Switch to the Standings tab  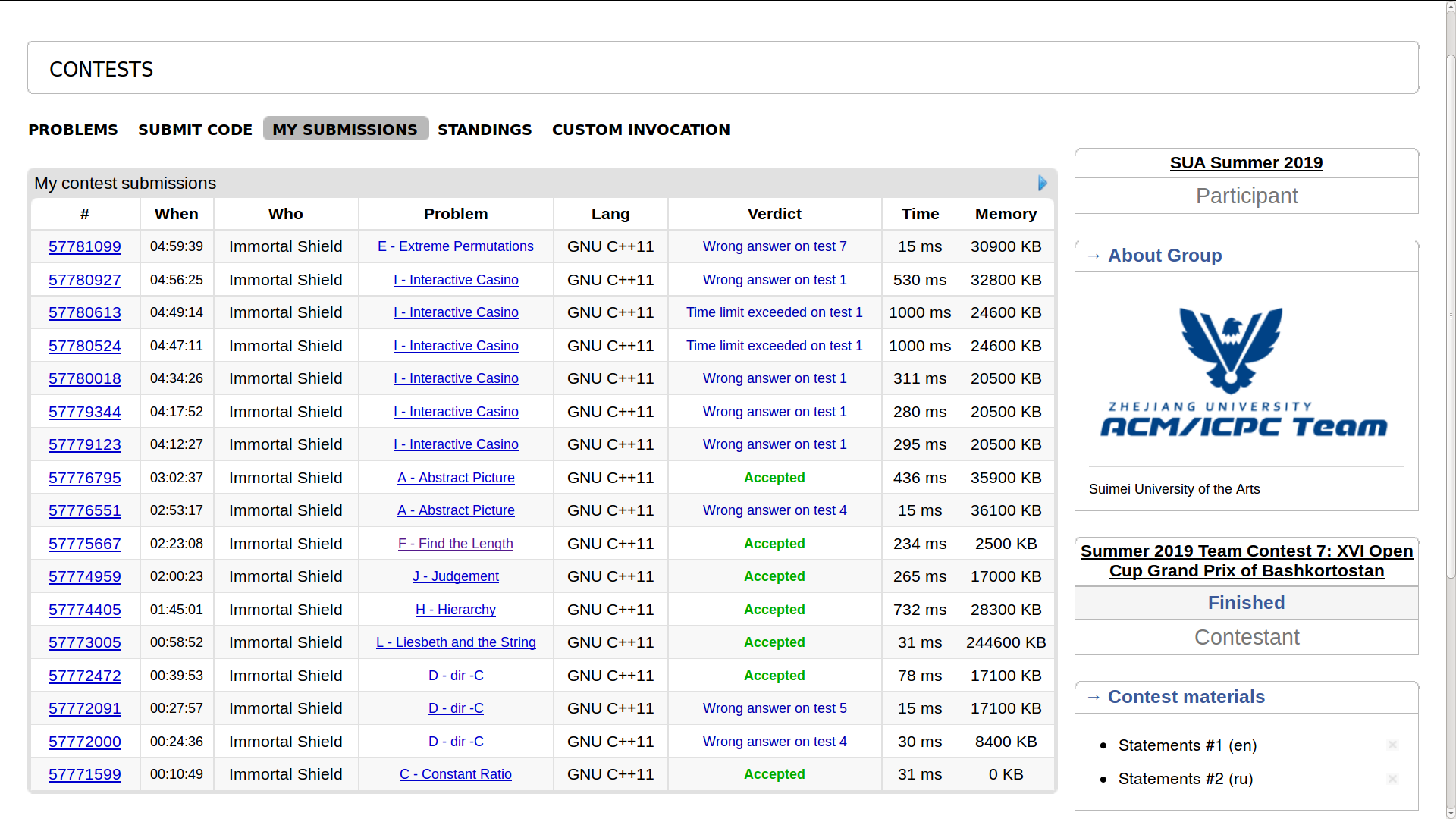(x=485, y=130)
